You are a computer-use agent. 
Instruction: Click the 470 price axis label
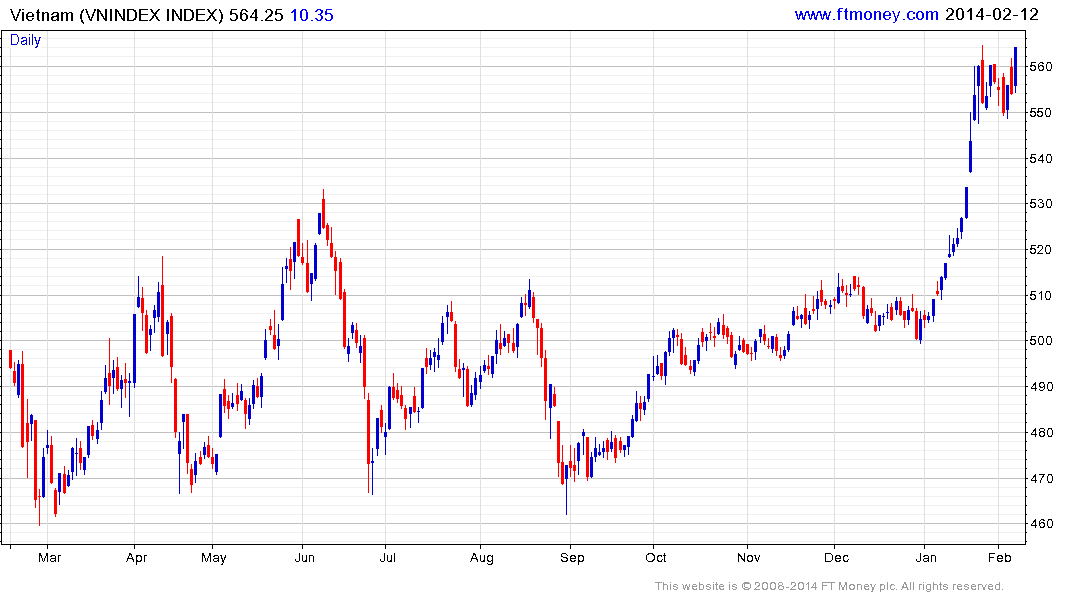(x=1041, y=479)
